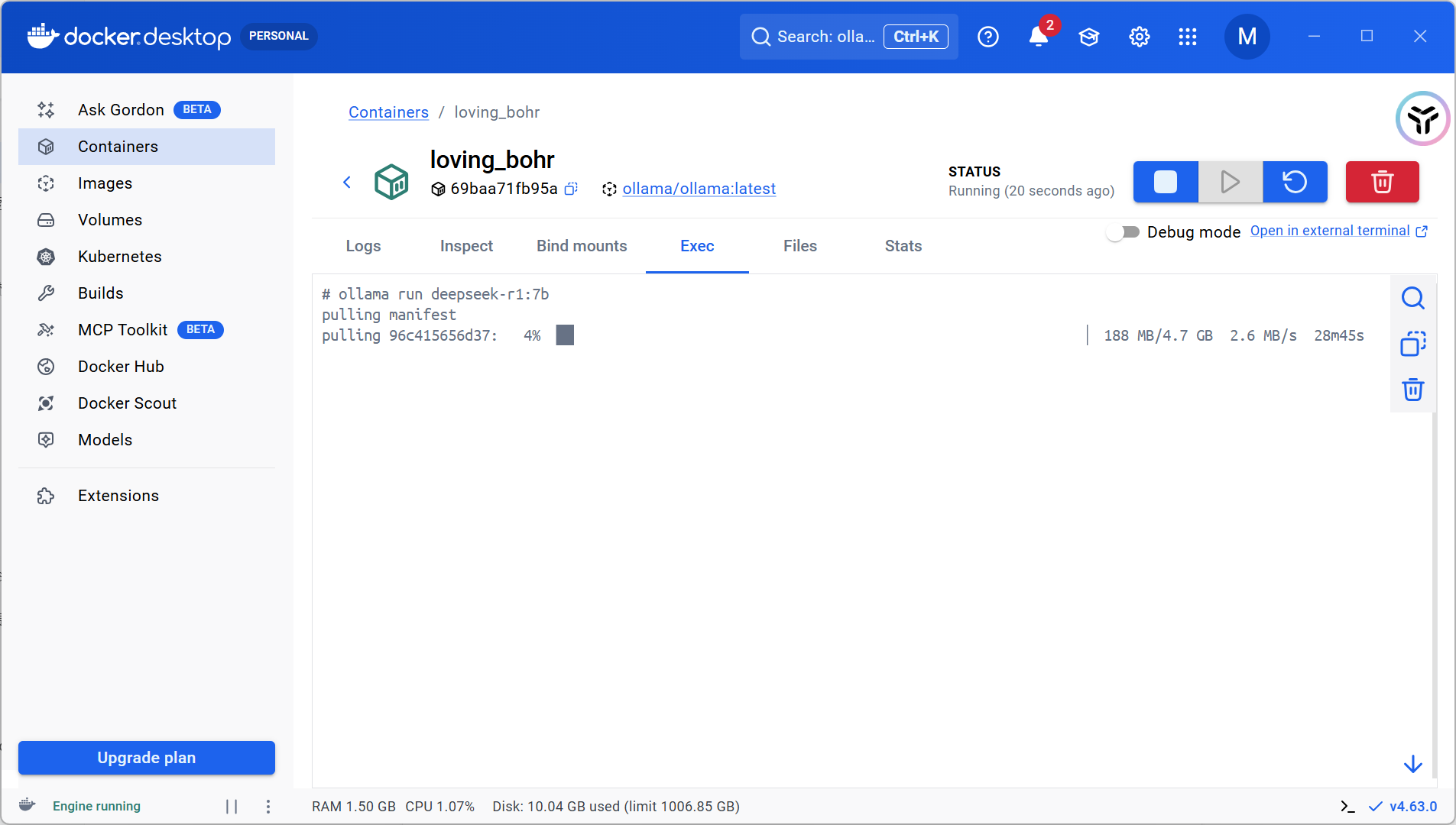Open Settings gear icon
This screenshot has height=825, width=1456.
(x=1140, y=37)
